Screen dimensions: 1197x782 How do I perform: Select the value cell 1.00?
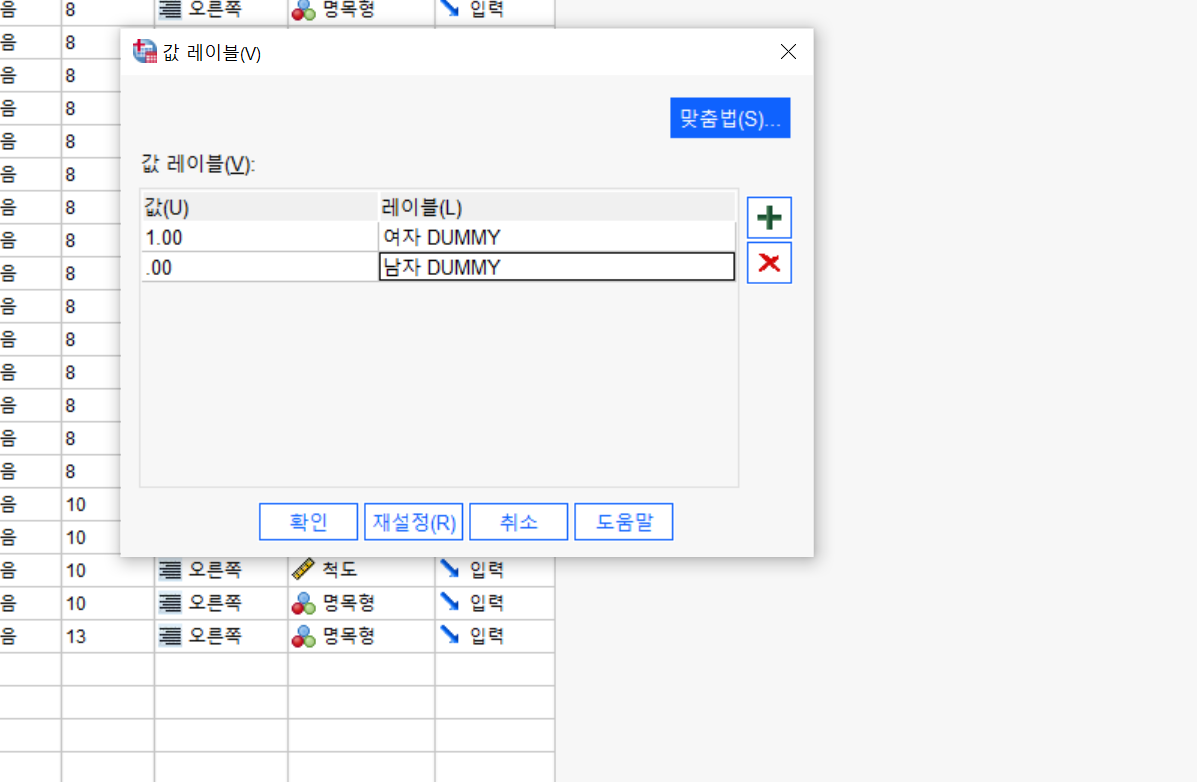pyautogui.click(x=260, y=238)
